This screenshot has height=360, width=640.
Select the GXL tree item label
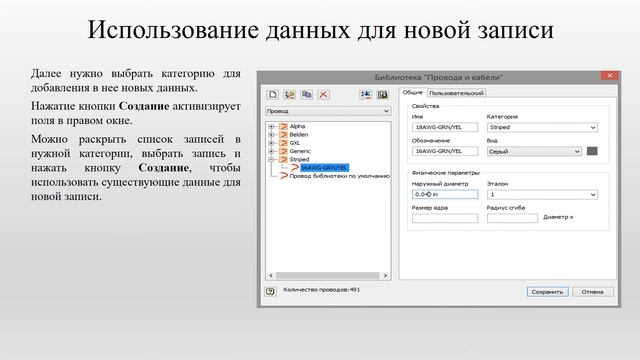(295, 143)
